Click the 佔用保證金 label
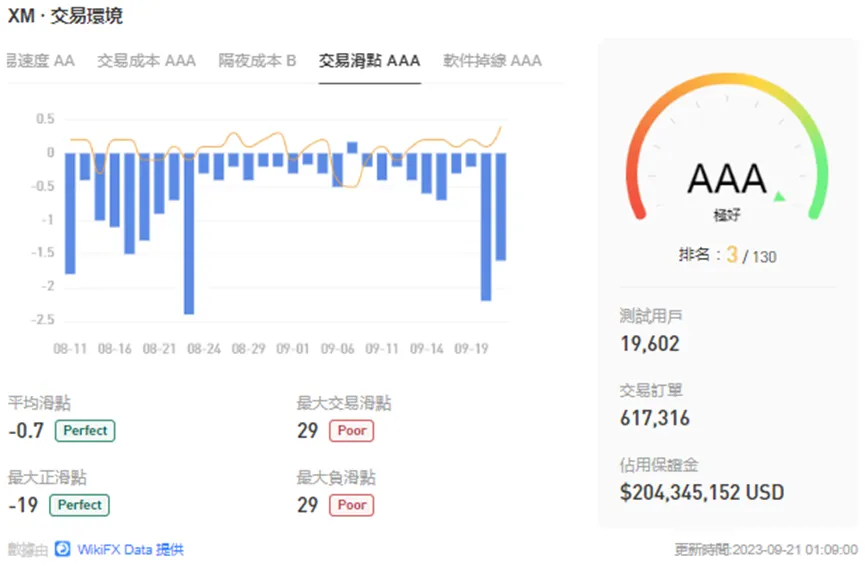The image size is (865, 567). [659, 465]
